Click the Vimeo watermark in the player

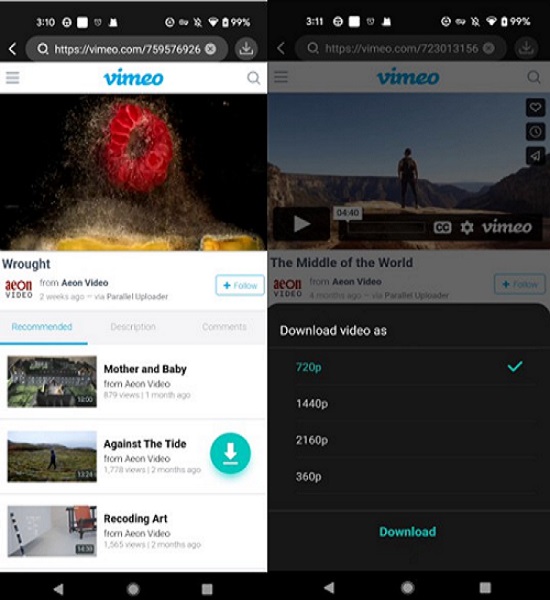tap(507, 227)
